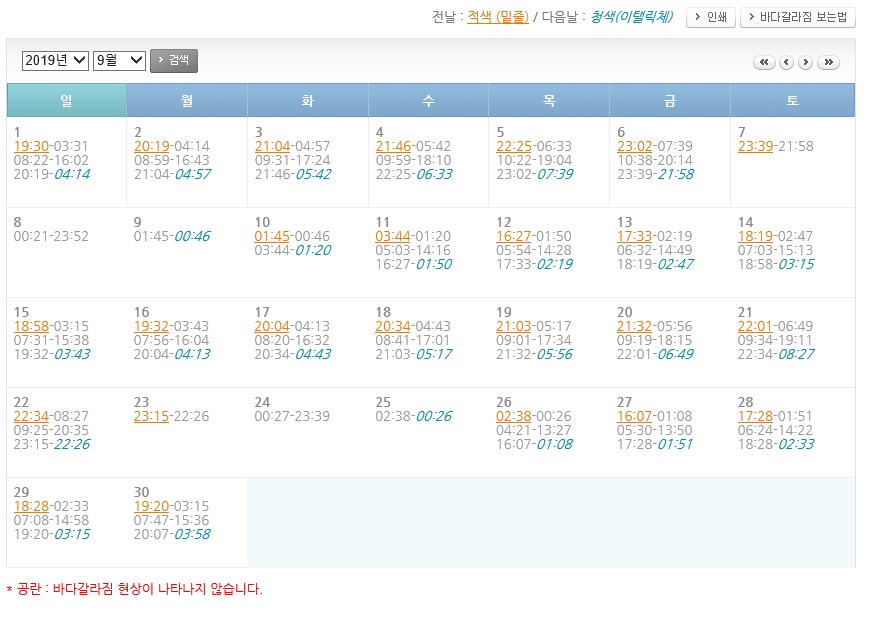The image size is (876, 624).
Task: Open 바다갈라짐 보는법 guide button
Action: click(x=798, y=17)
